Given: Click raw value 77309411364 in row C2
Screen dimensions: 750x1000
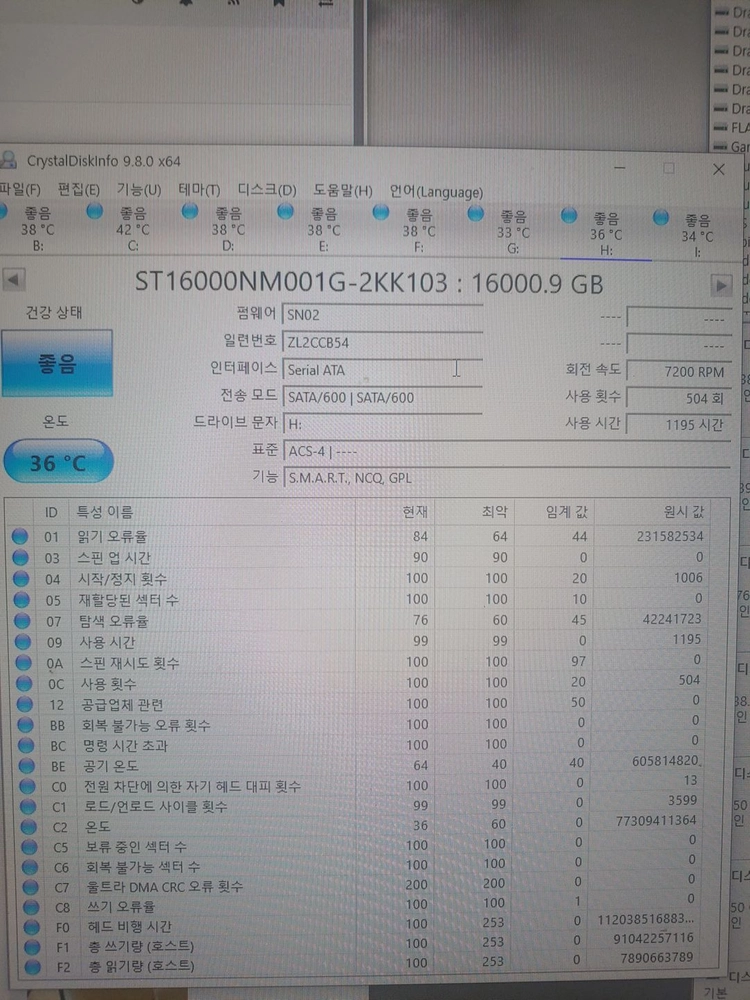Looking at the screenshot, I should coord(656,820).
